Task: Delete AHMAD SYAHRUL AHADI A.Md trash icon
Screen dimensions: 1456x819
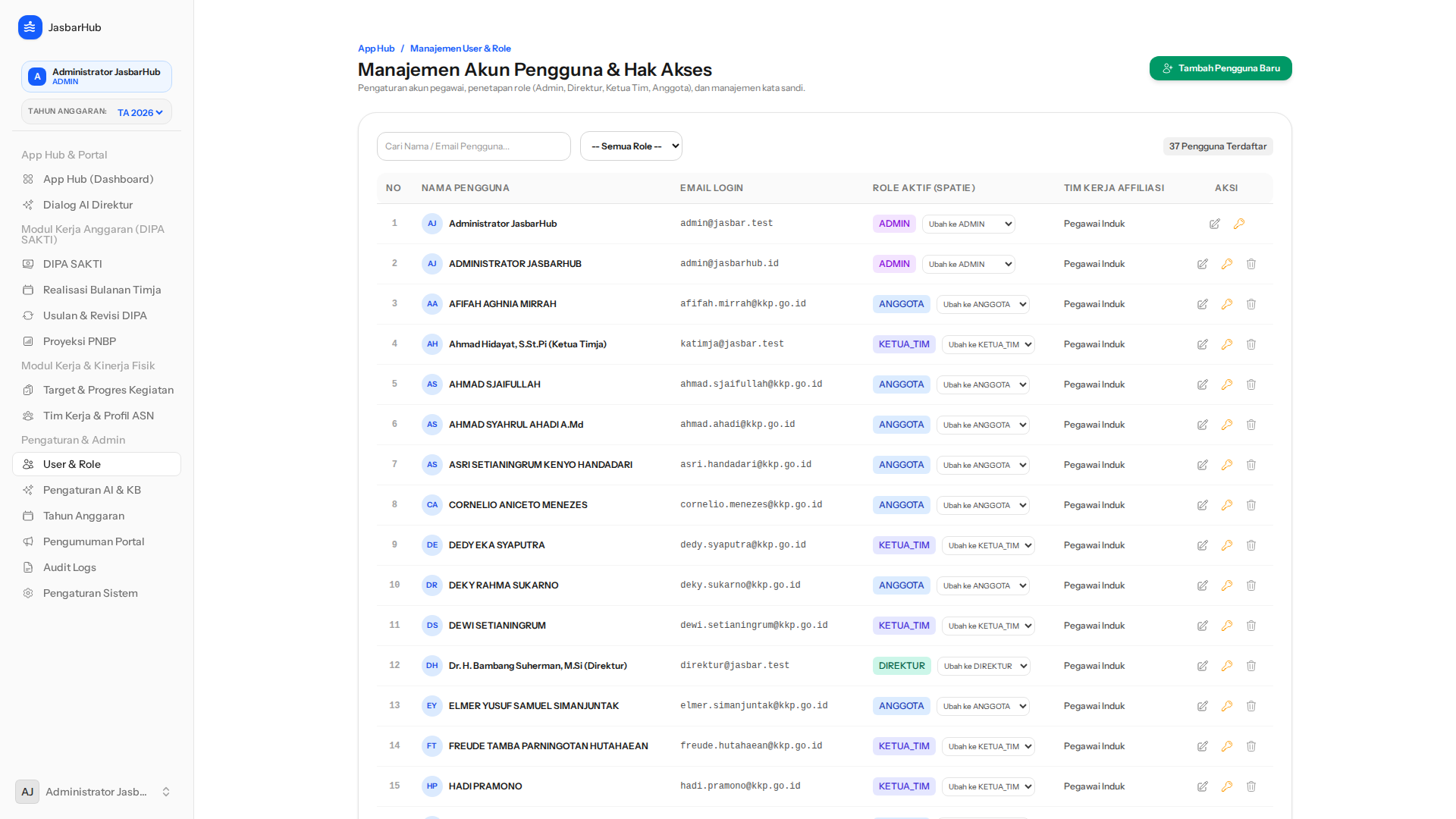Action: [x=1250, y=425]
